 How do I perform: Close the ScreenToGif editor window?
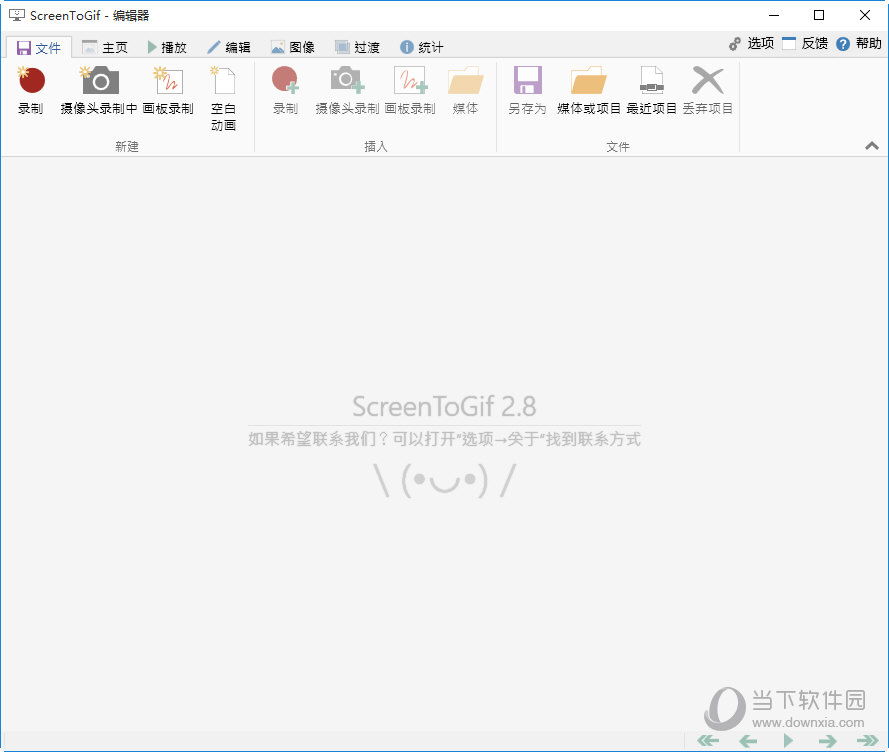click(865, 15)
